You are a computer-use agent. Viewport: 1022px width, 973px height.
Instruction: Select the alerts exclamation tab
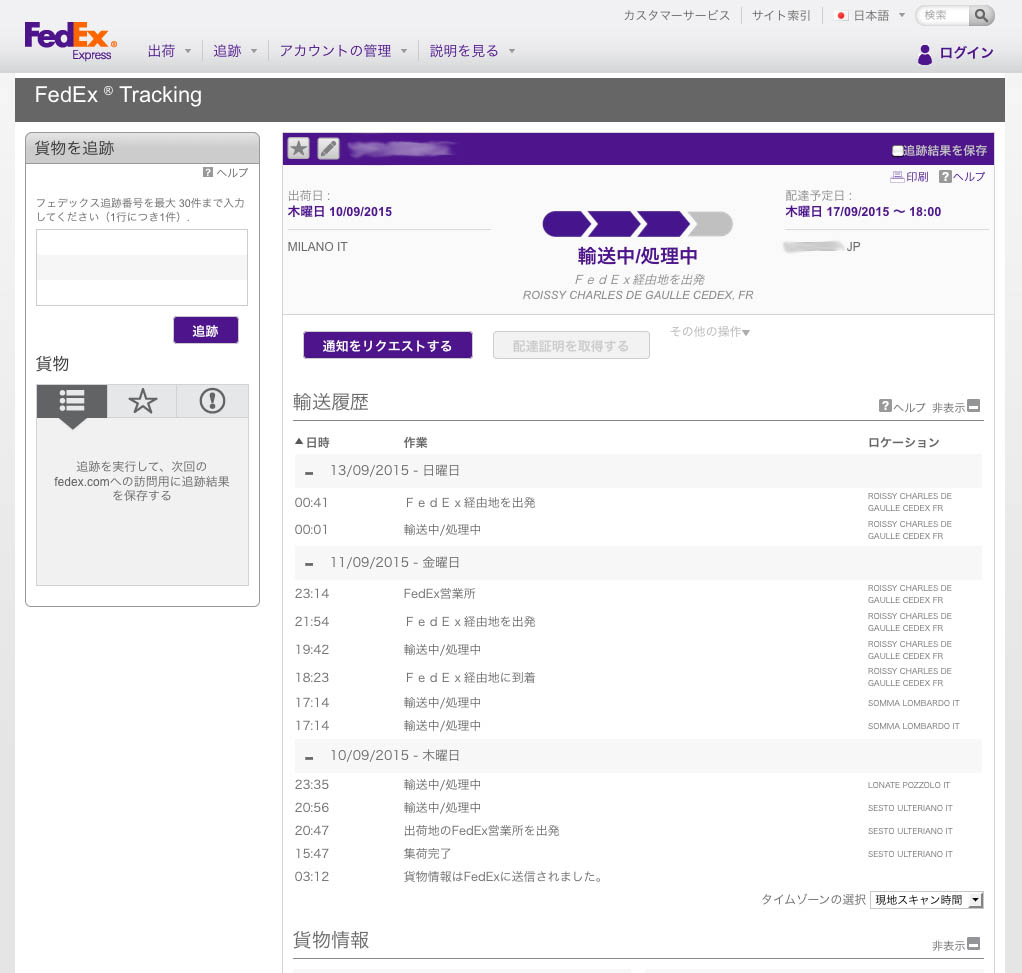pyautogui.click(x=212, y=401)
